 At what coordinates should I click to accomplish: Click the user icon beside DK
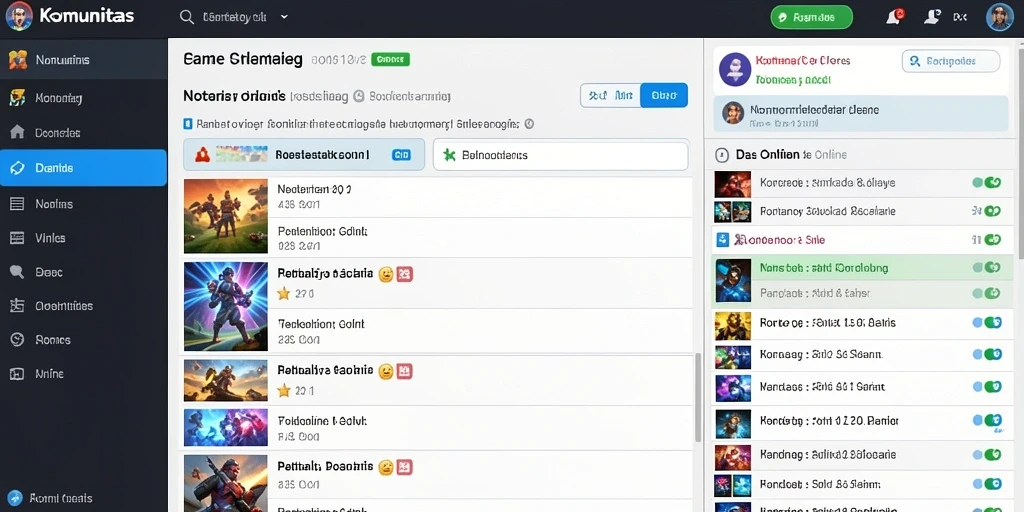[932, 17]
